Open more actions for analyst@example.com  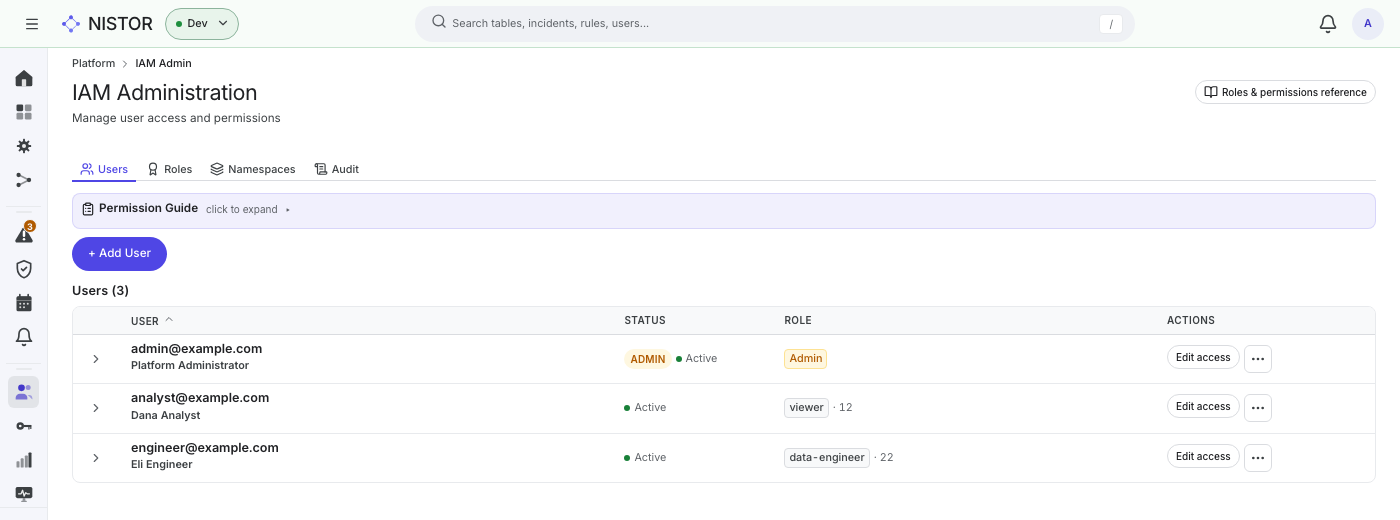(1258, 408)
